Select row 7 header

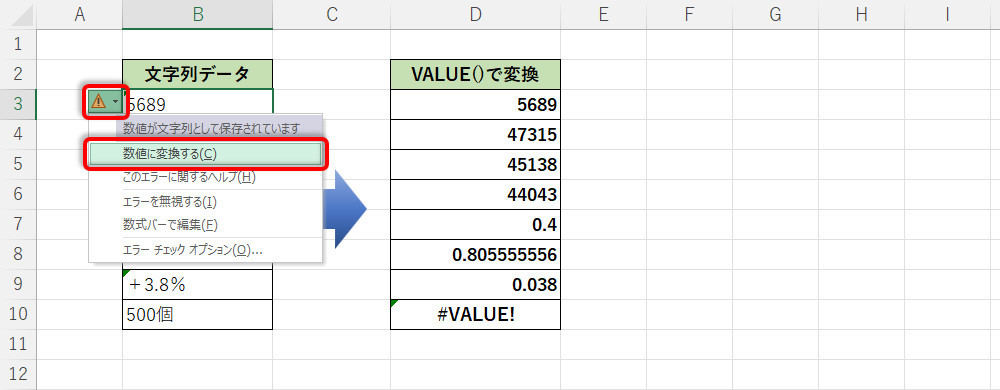[18, 224]
